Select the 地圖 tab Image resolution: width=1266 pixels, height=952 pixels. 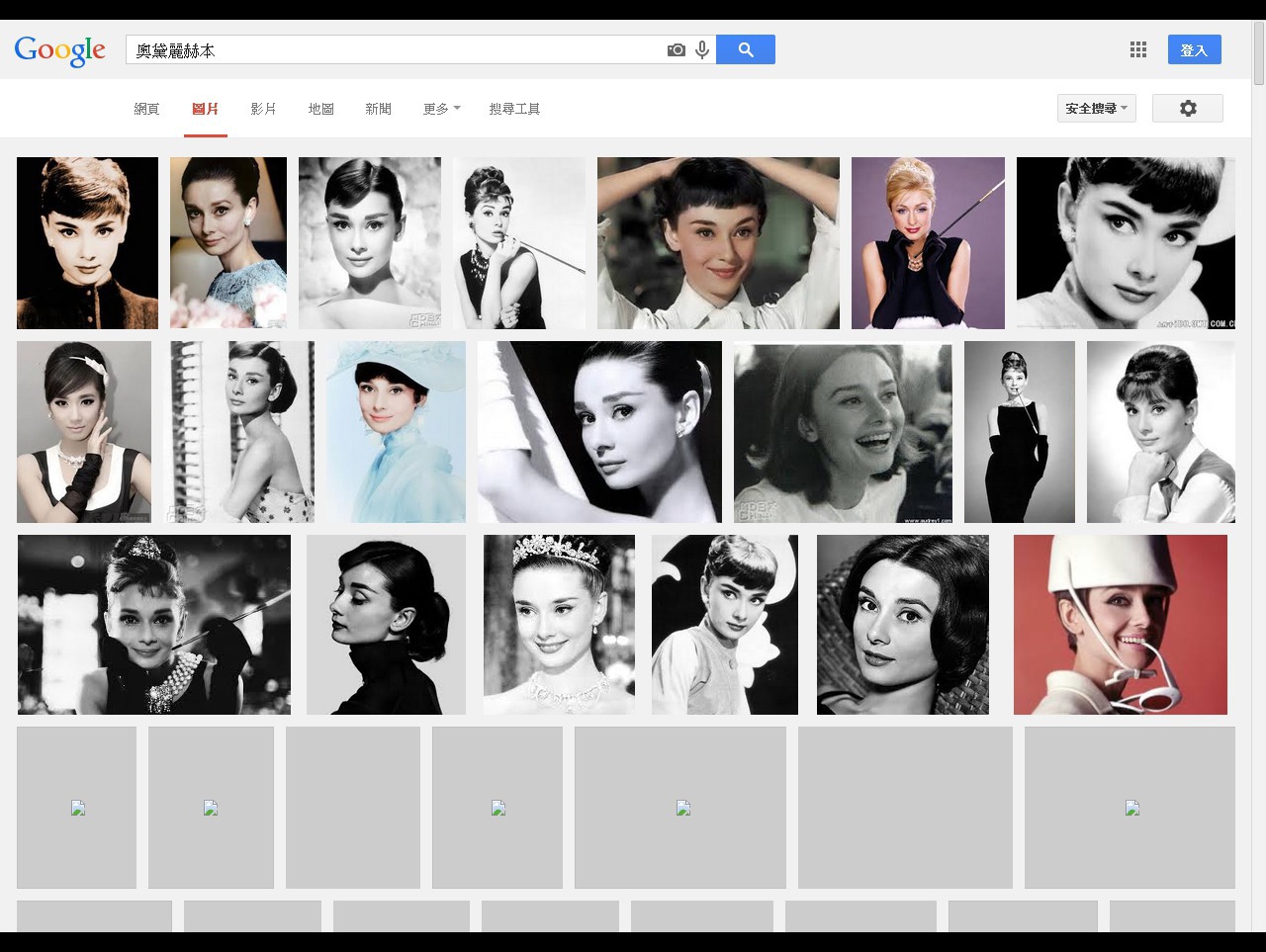(x=320, y=109)
